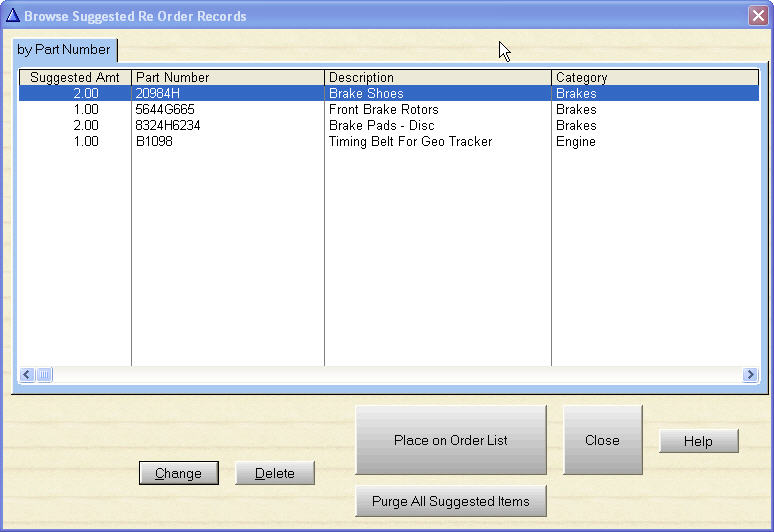Click the application icon in title bar
The image size is (774, 532).
(13, 16)
